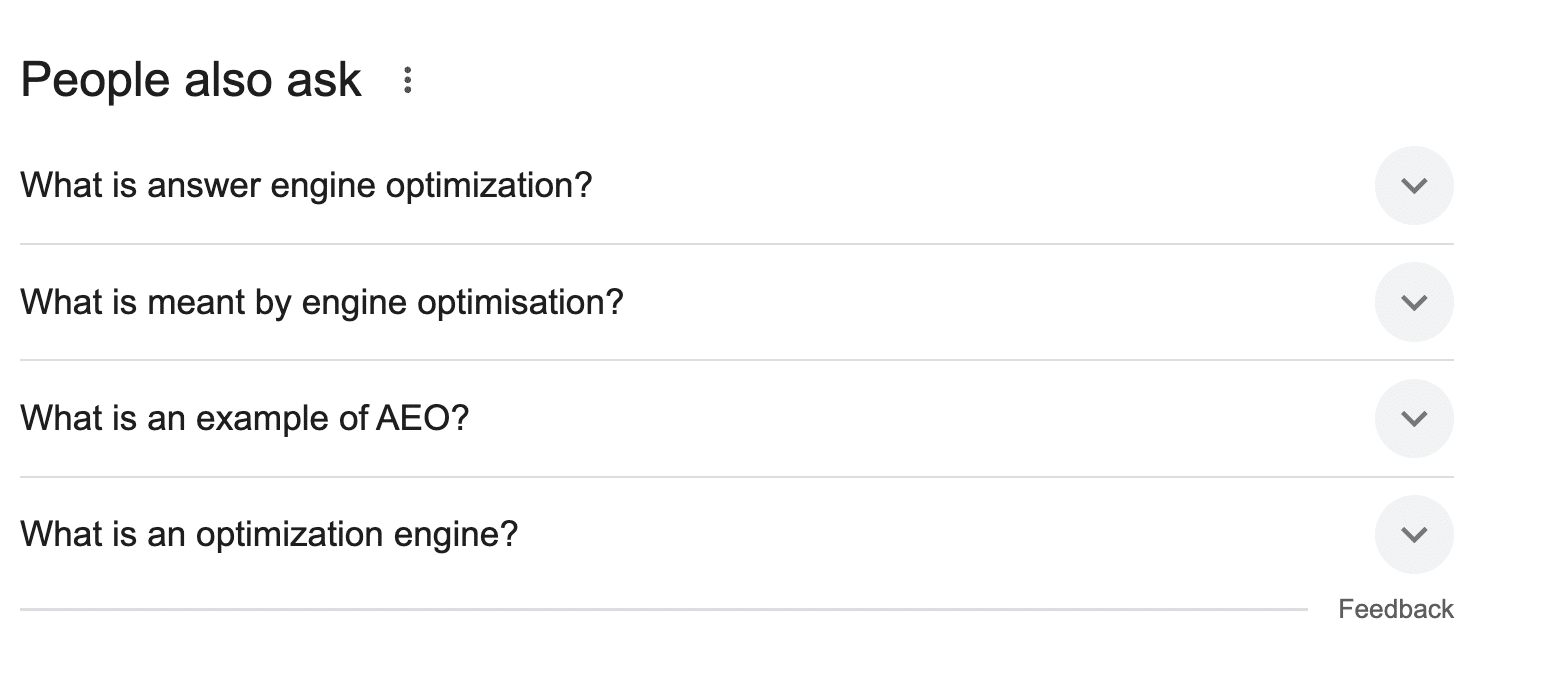
Task: Click the down-arrow icon on the last row
Action: (1414, 535)
